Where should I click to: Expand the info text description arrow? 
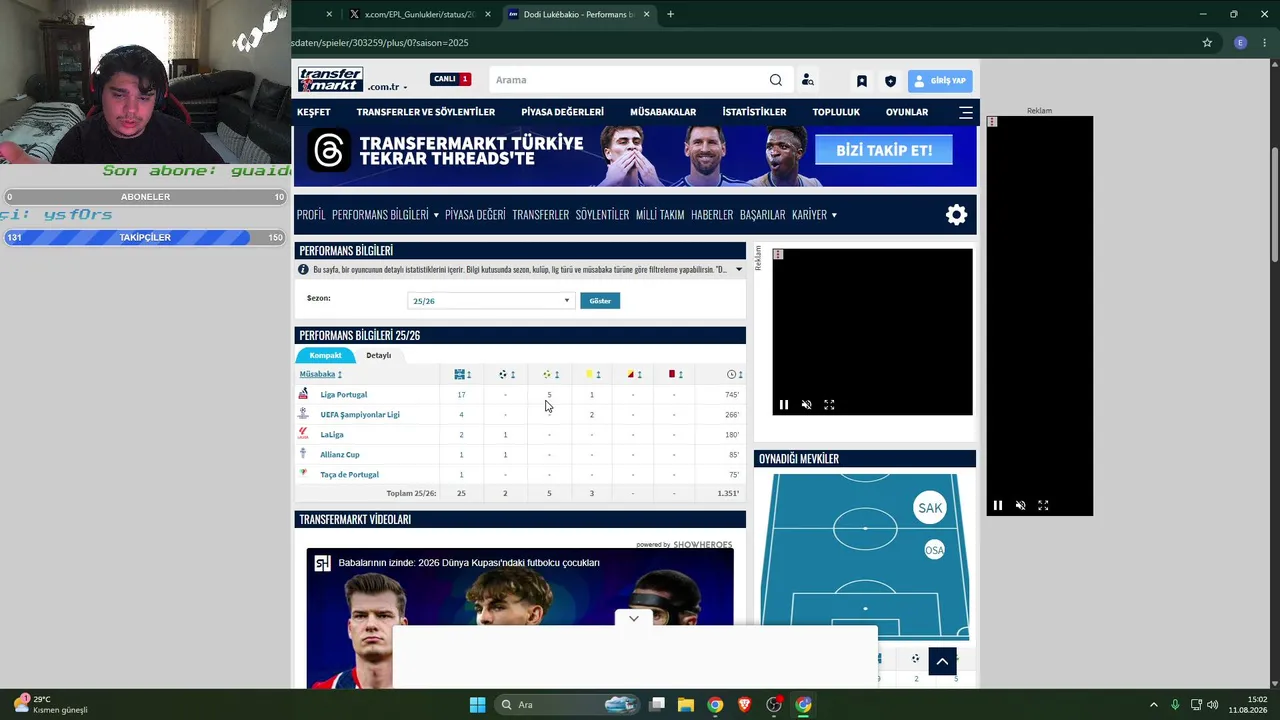click(739, 270)
